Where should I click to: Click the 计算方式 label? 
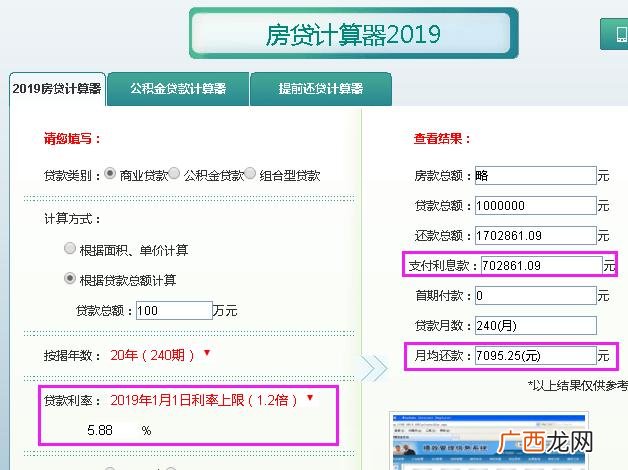[x=72, y=219]
